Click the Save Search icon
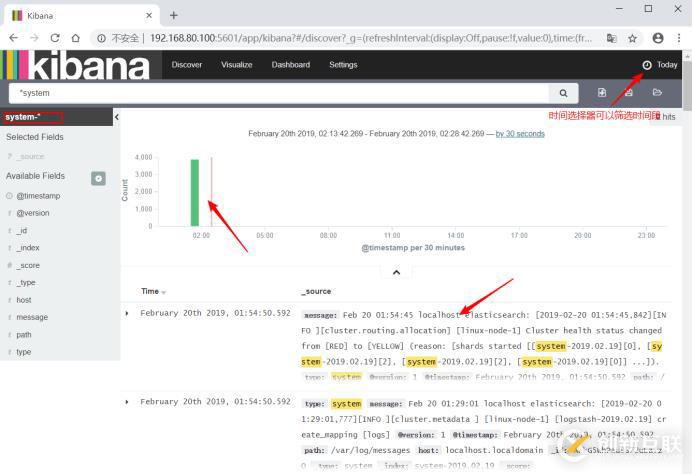692x474 pixels. point(629,92)
